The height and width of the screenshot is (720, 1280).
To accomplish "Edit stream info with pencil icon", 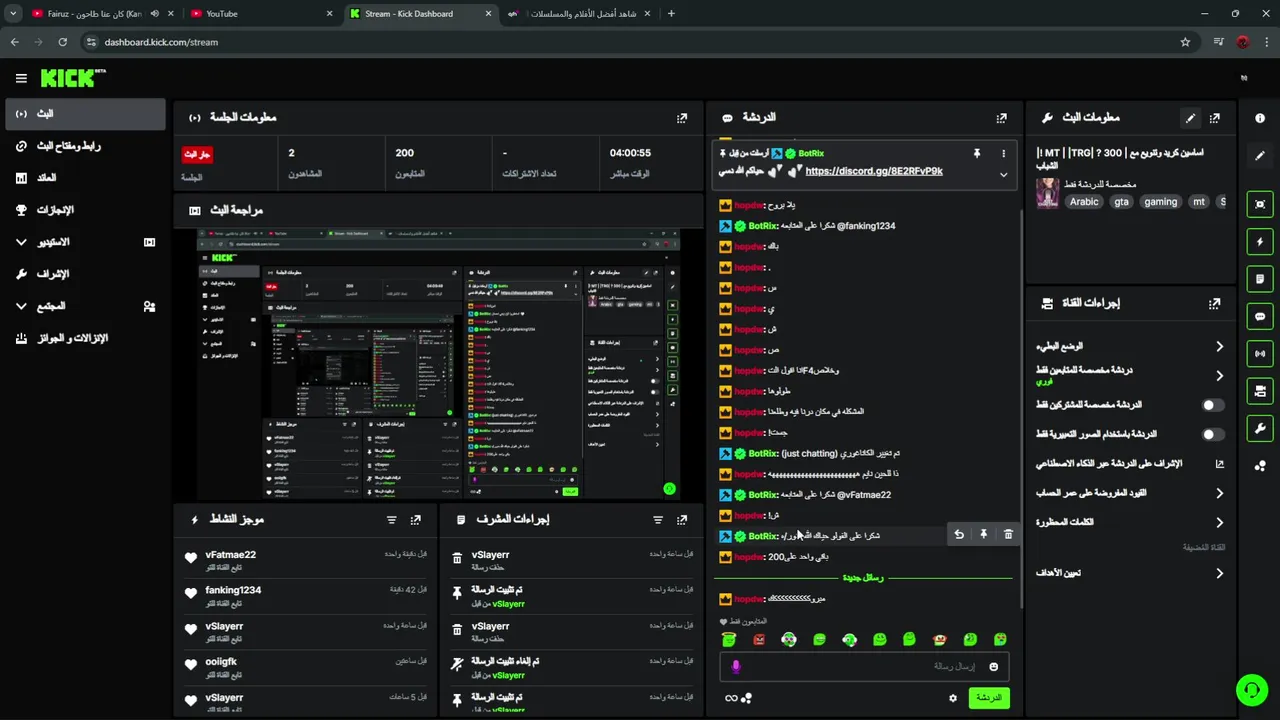I will point(1190,117).
